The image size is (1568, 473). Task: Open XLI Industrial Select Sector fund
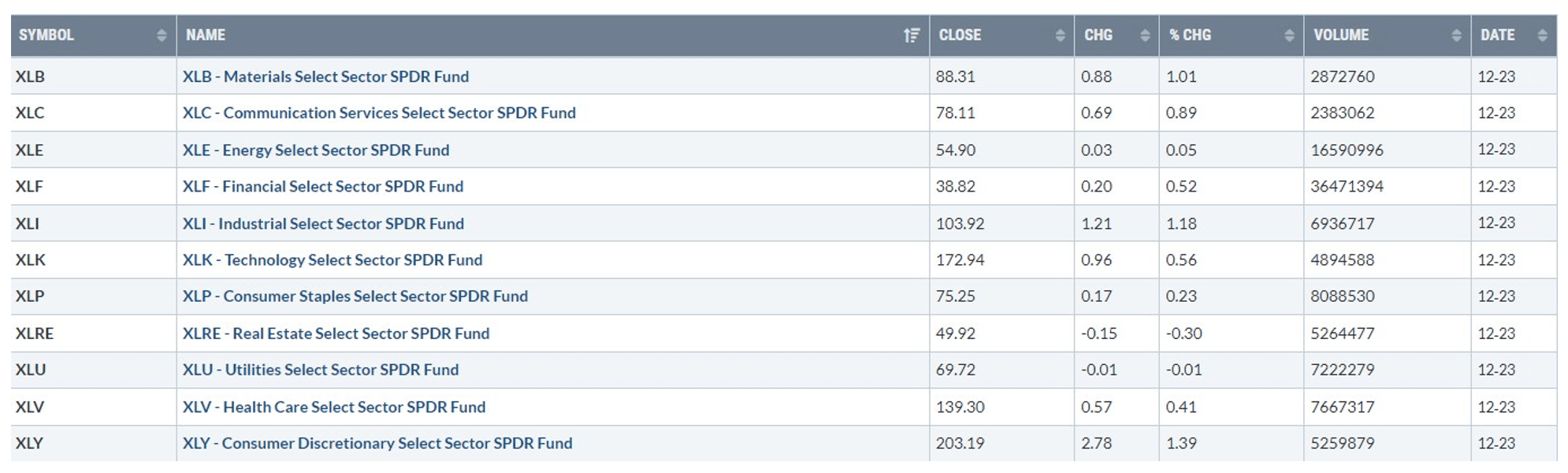coord(323,223)
